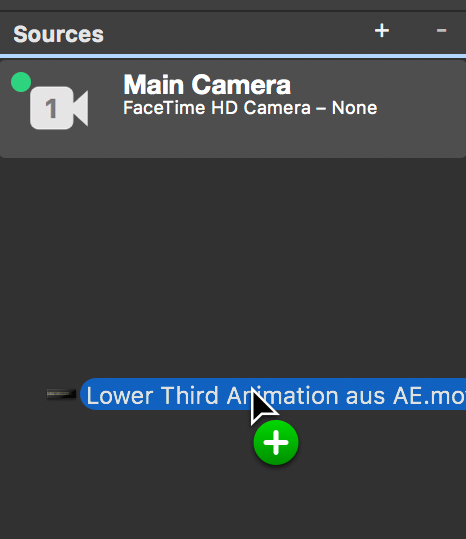Click the bold "Main Camera" title text
This screenshot has height=539, width=466.
(x=207, y=85)
